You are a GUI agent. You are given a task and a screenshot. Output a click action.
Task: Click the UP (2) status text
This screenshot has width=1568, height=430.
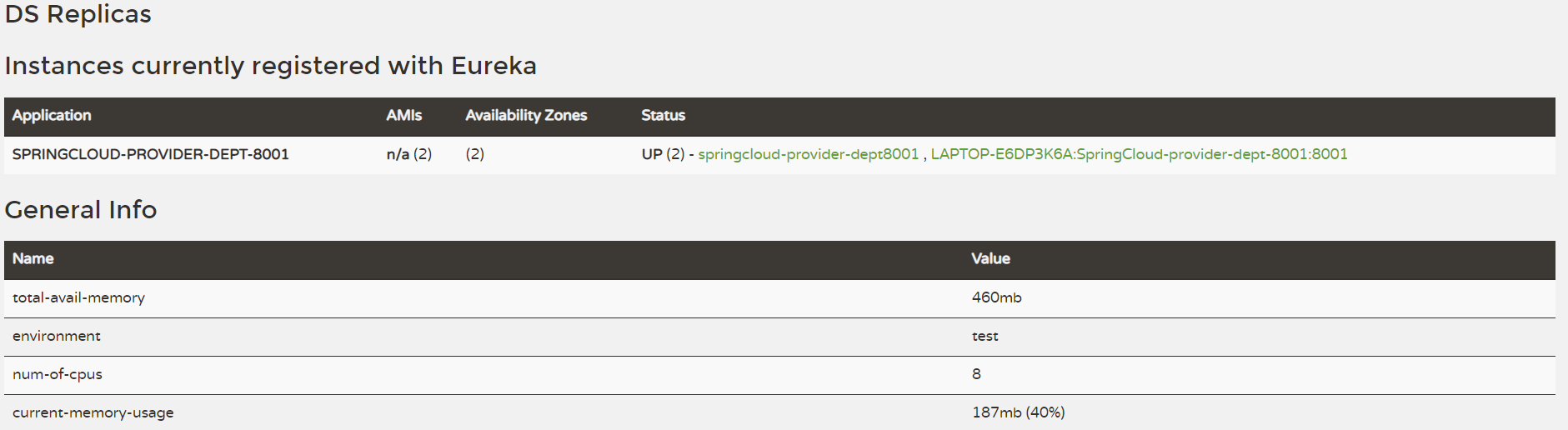coord(663,154)
